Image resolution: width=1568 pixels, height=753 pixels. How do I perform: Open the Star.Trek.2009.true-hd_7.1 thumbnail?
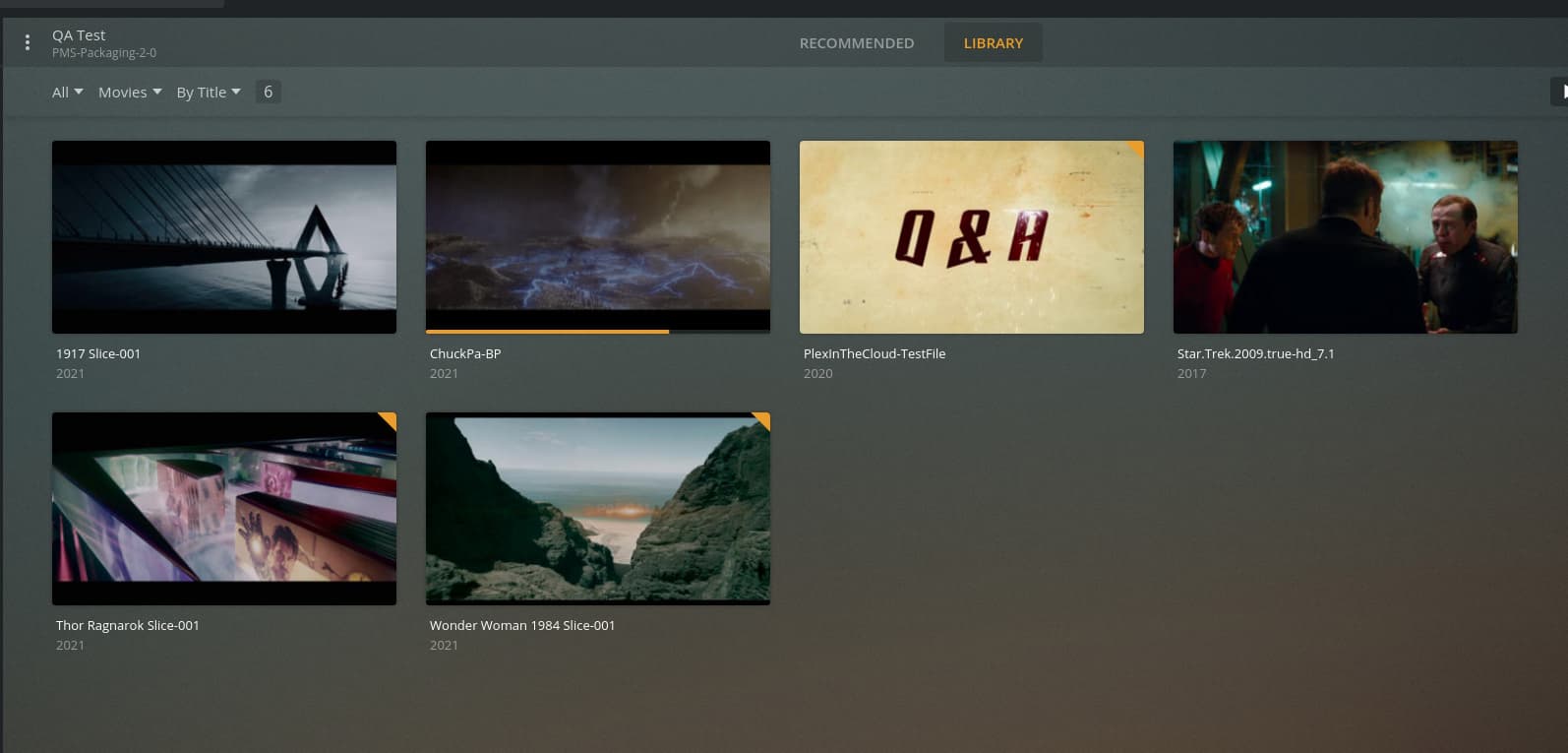pos(1346,237)
